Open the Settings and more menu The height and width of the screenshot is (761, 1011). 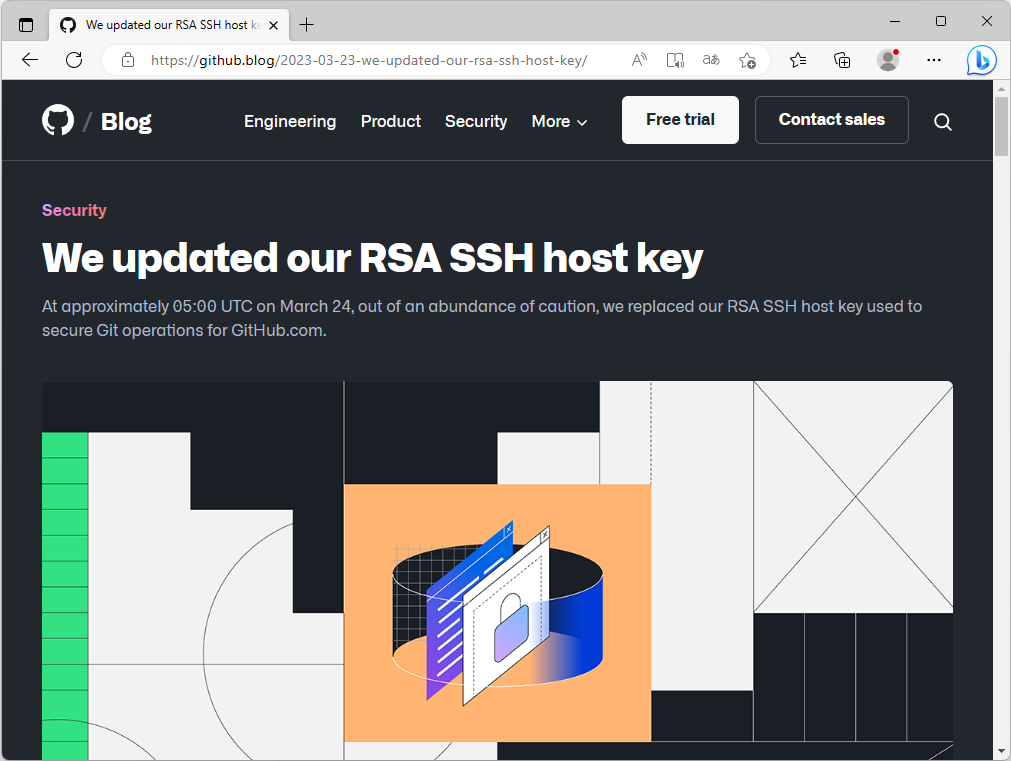coord(933,60)
